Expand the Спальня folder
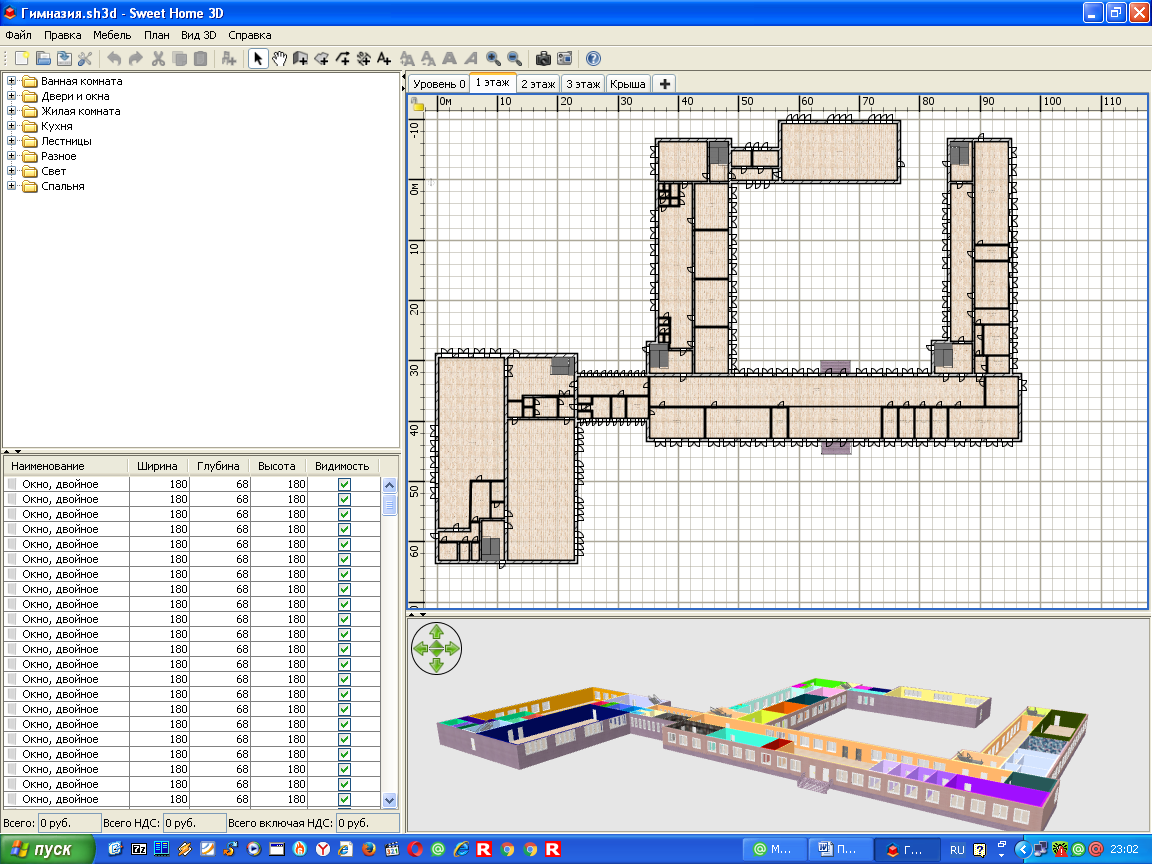The height and width of the screenshot is (864, 1152). click(x=11, y=186)
